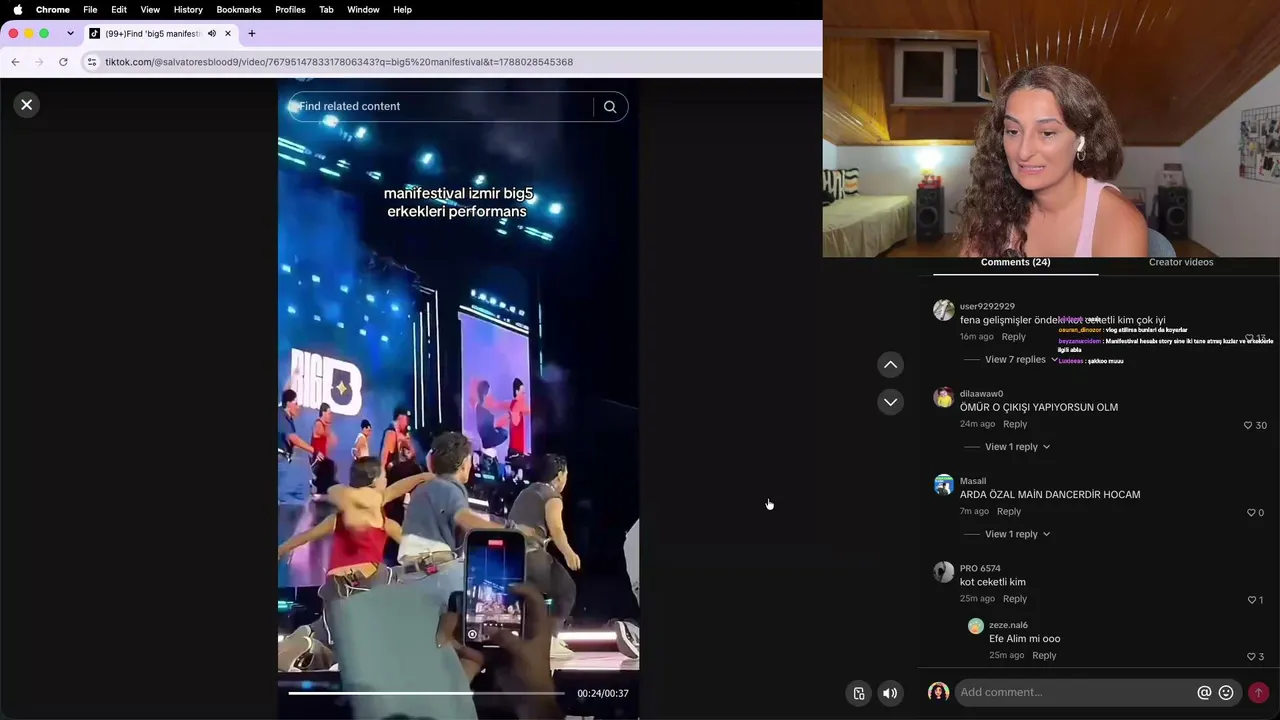Open the Apple menu
The width and height of the screenshot is (1280, 720).
(x=17, y=9)
